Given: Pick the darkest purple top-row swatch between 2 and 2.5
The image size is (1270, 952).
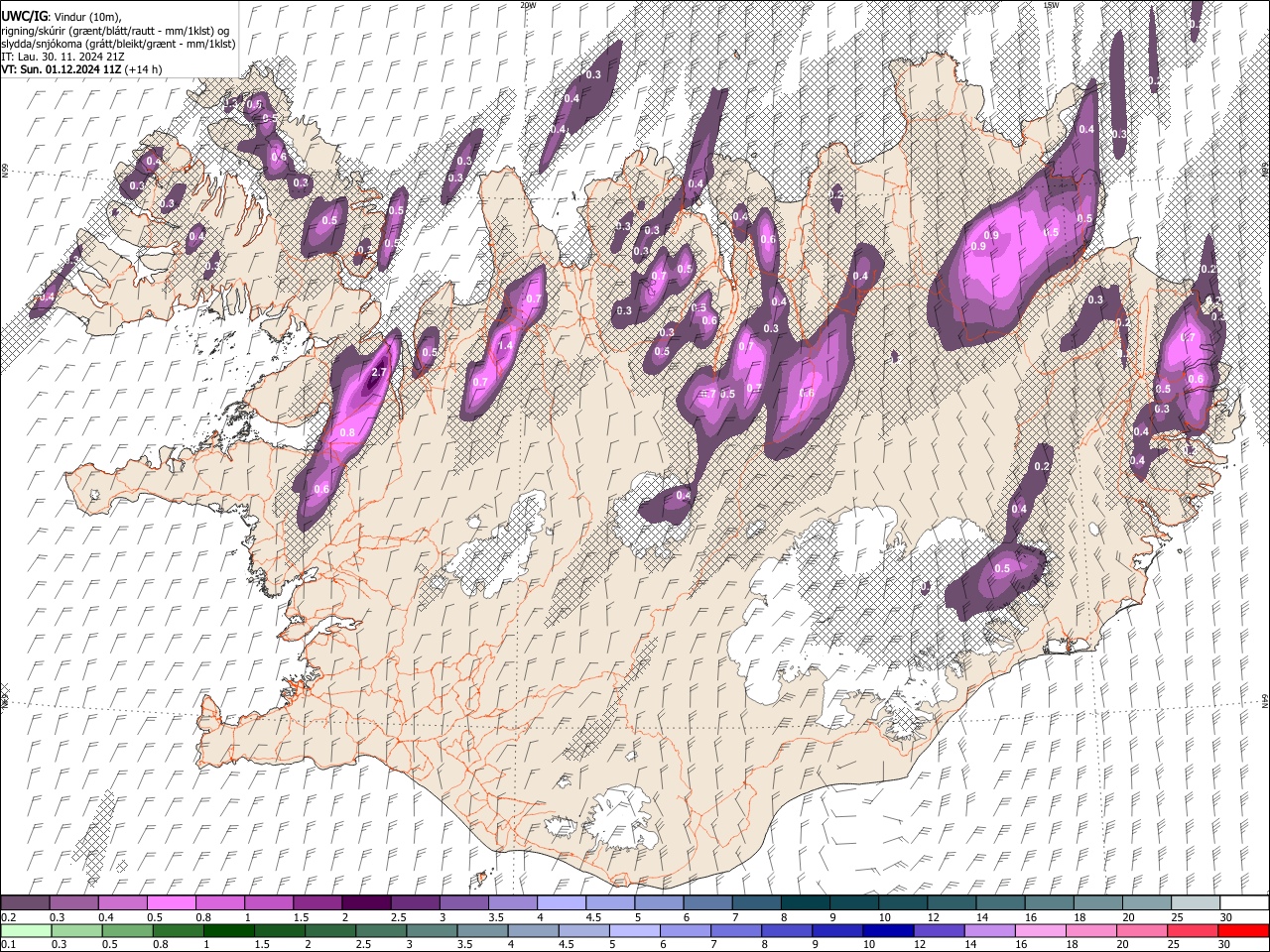Looking at the screenshot, I should (x=366, y=903).
